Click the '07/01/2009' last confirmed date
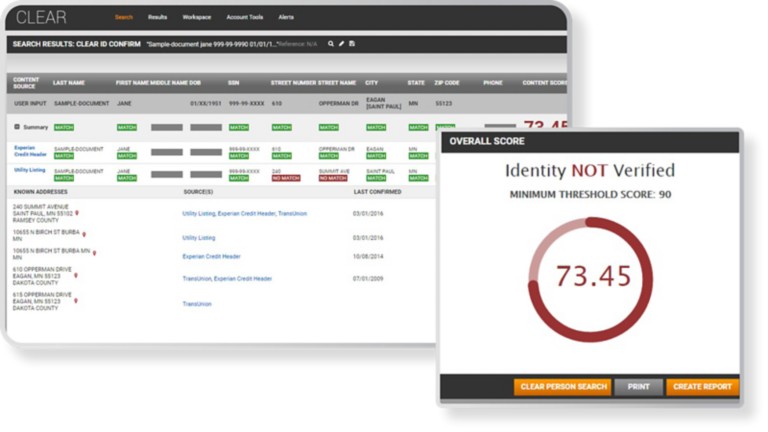This screenshot has height=432, width=768. click(x=368, y=279)
